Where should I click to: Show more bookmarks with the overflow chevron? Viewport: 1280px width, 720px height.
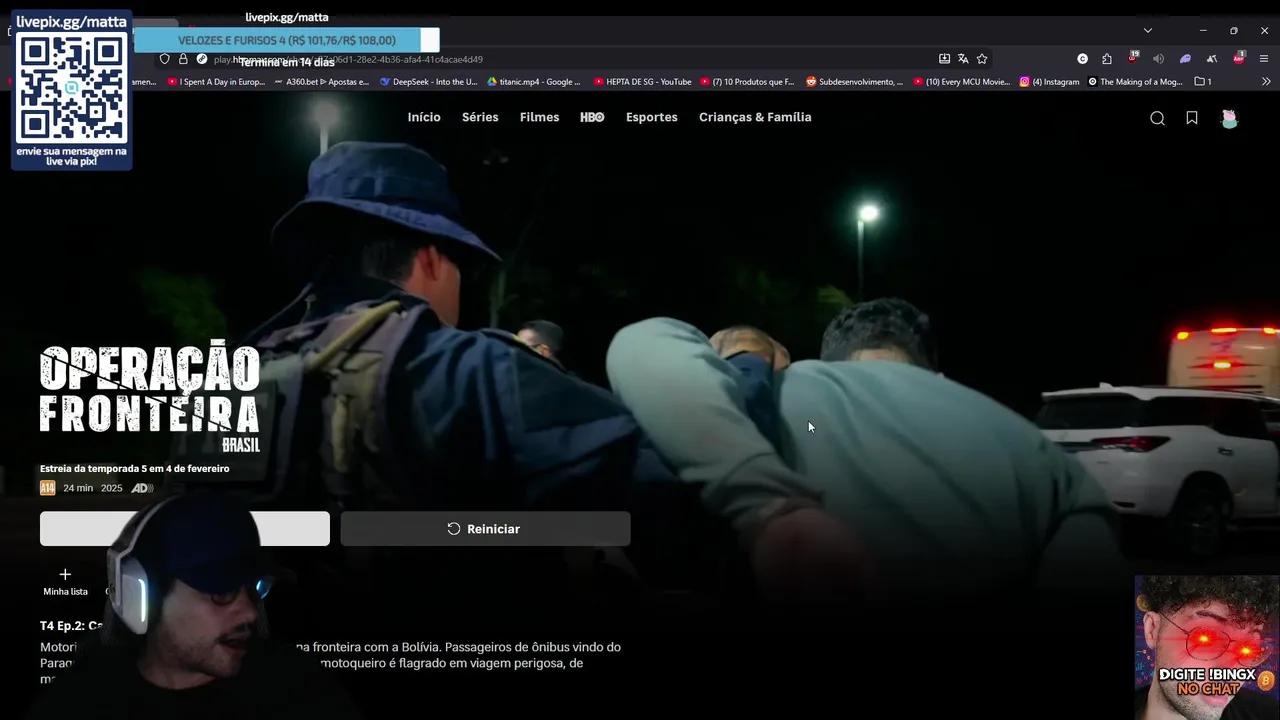coord(1266,82)
